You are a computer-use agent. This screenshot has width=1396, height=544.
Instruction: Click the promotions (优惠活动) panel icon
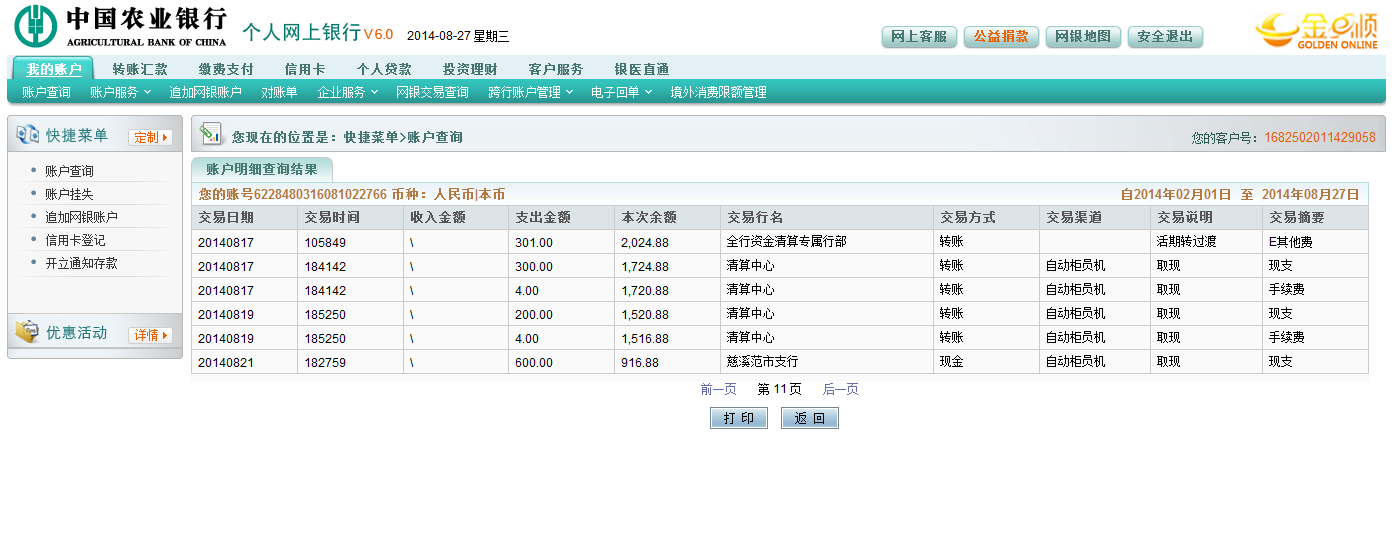27,333
